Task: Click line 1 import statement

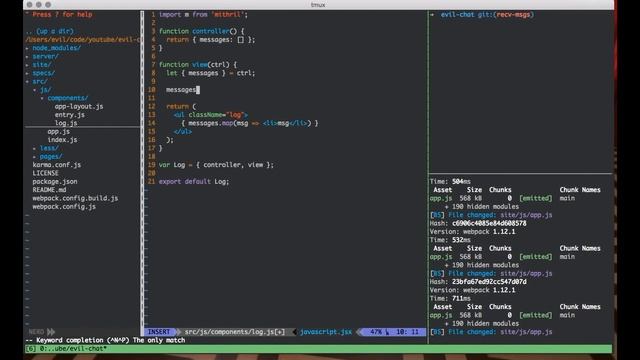Action: [x=203, y=15]
